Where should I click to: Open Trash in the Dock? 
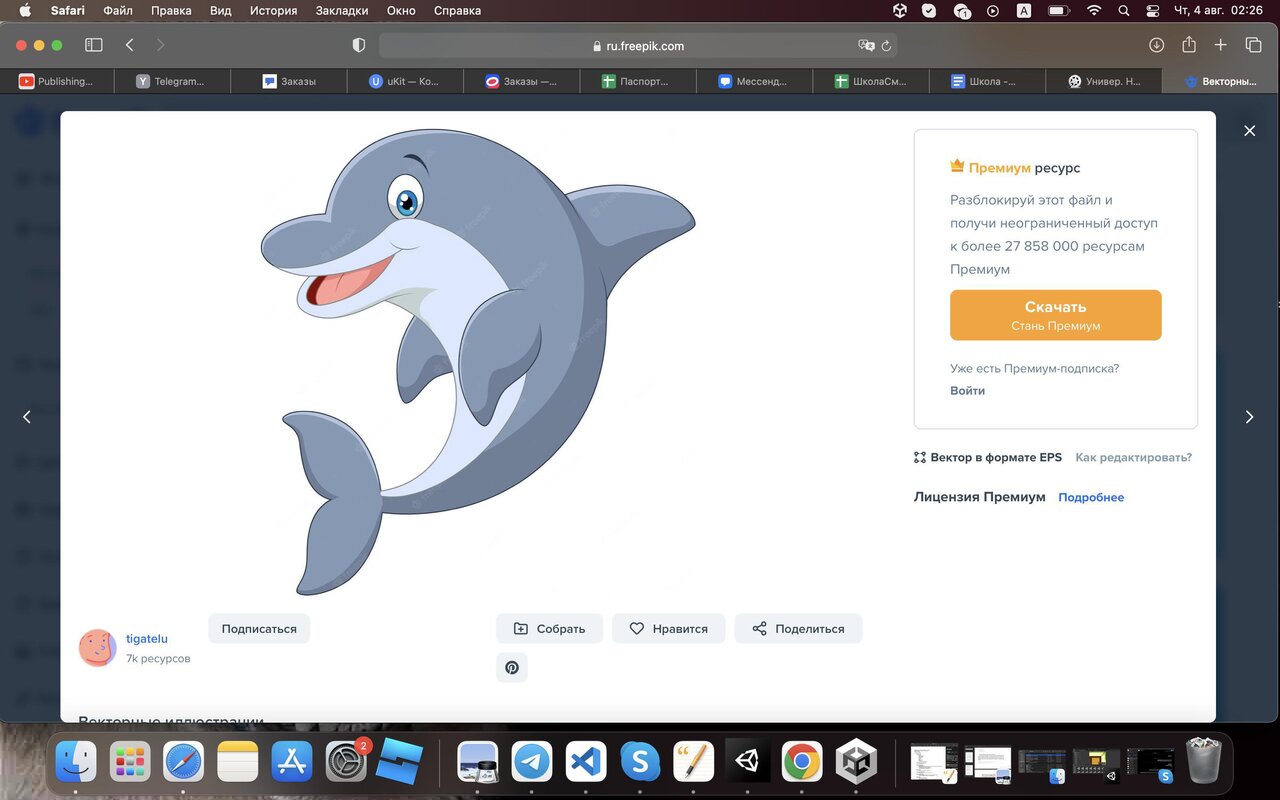(1204, 762)
